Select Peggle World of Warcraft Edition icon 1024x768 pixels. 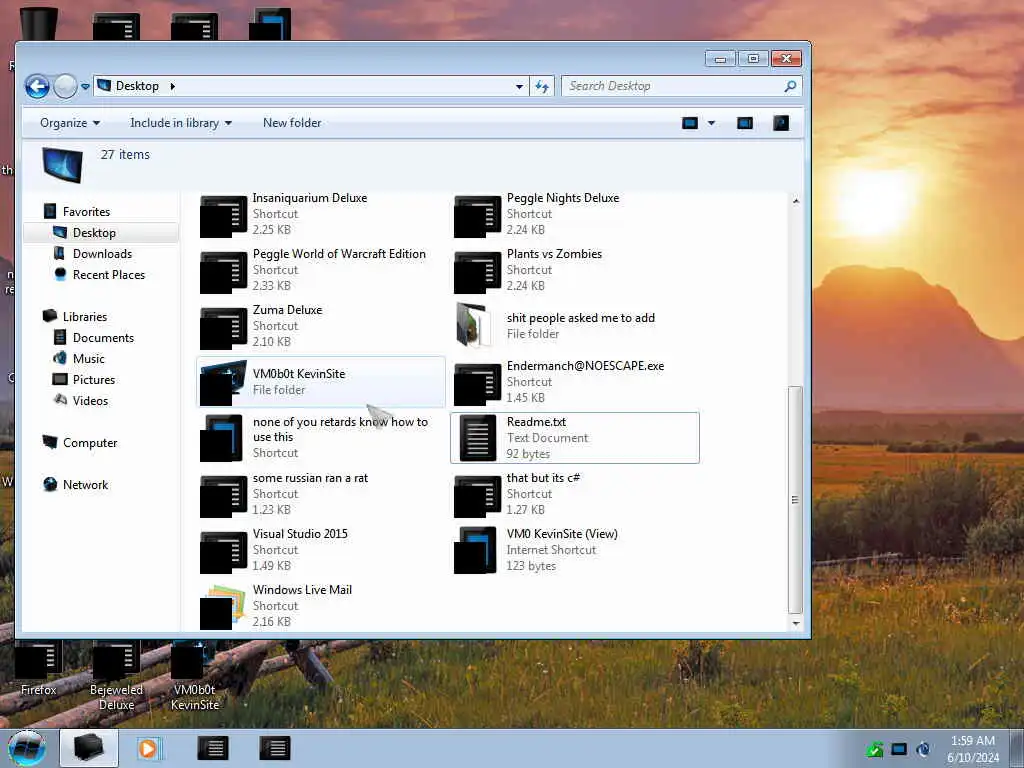(x=223, y=272)
